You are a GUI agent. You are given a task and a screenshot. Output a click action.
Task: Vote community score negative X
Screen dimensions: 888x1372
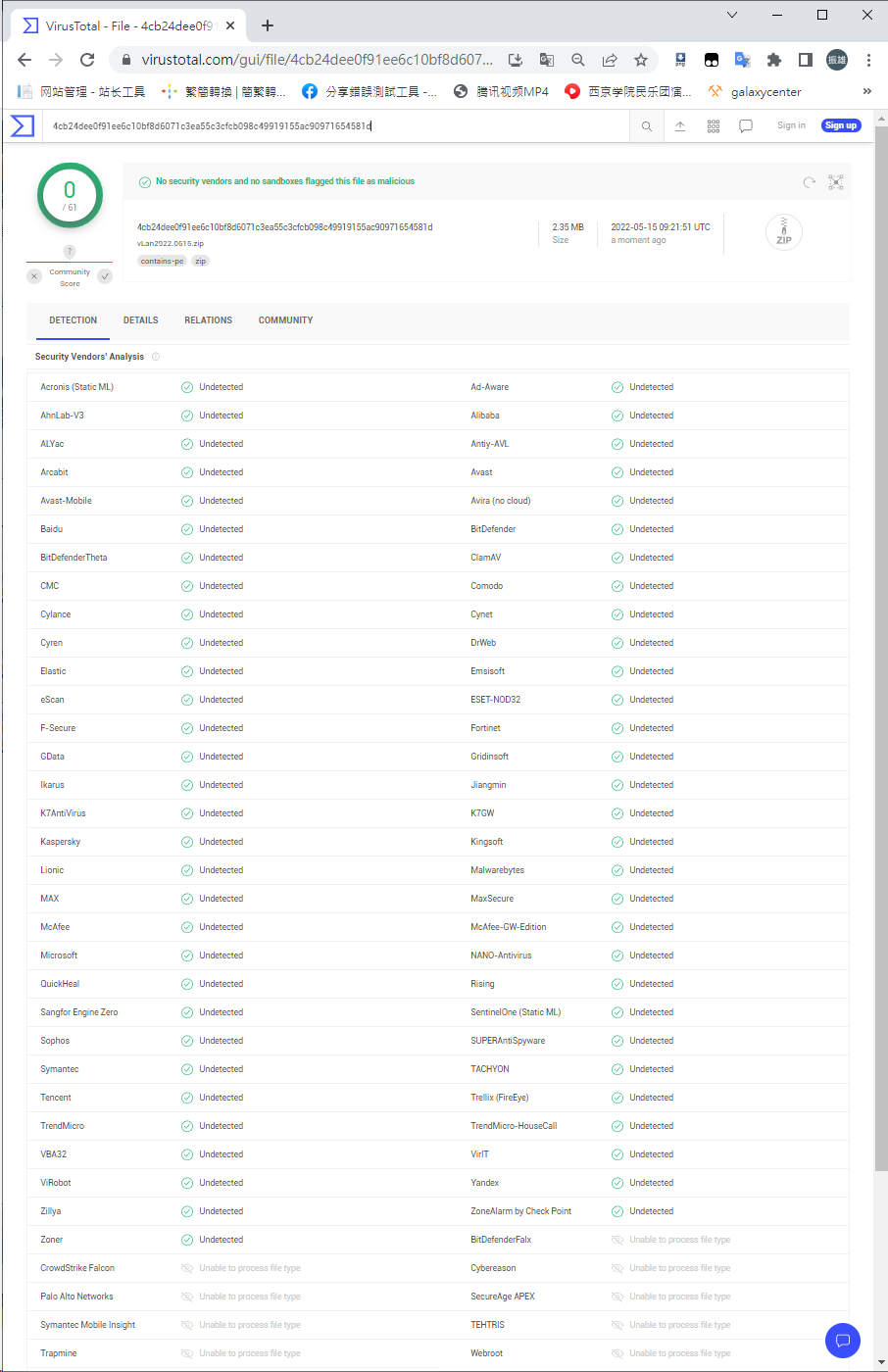coord(34,276)
